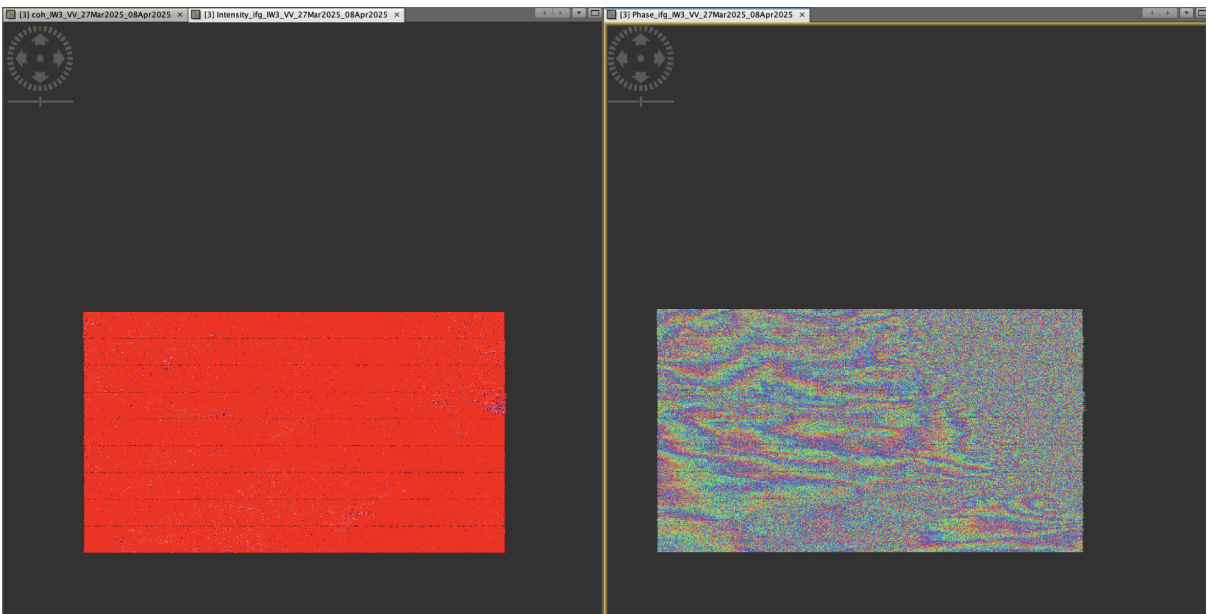
Task: Click inside the phase interferogram image
Action: click(870, 430)
